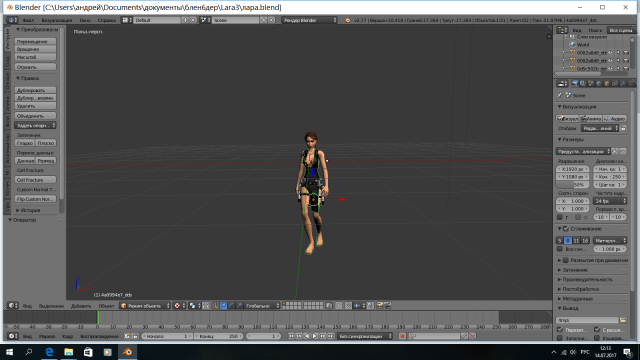Toggle visibility eye of 0d5c592b object
This screenshot has height=360, width=640.
(x=610, y=69)
